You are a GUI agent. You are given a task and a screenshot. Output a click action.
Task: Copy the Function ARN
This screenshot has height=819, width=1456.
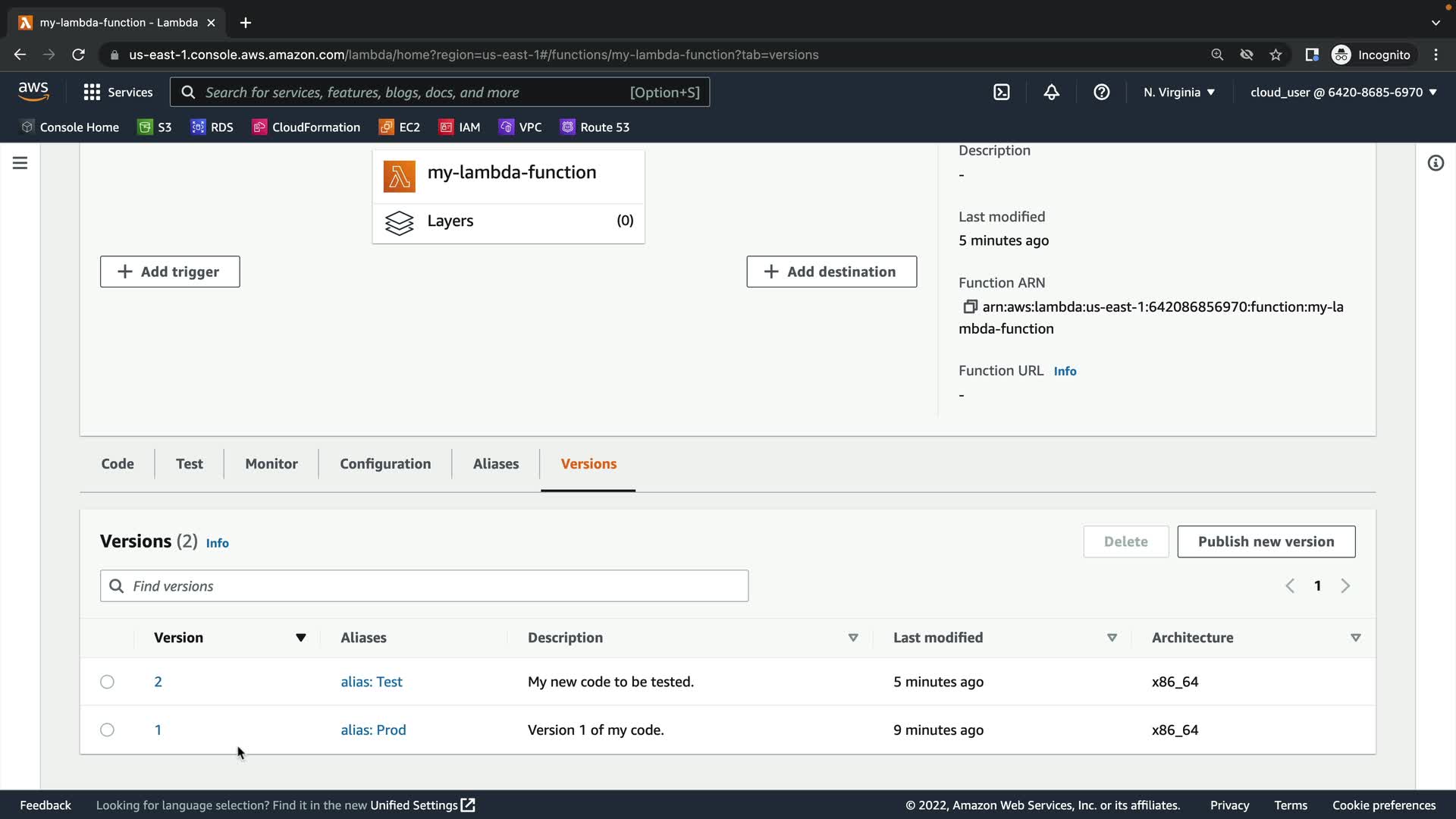pos(969,307)
